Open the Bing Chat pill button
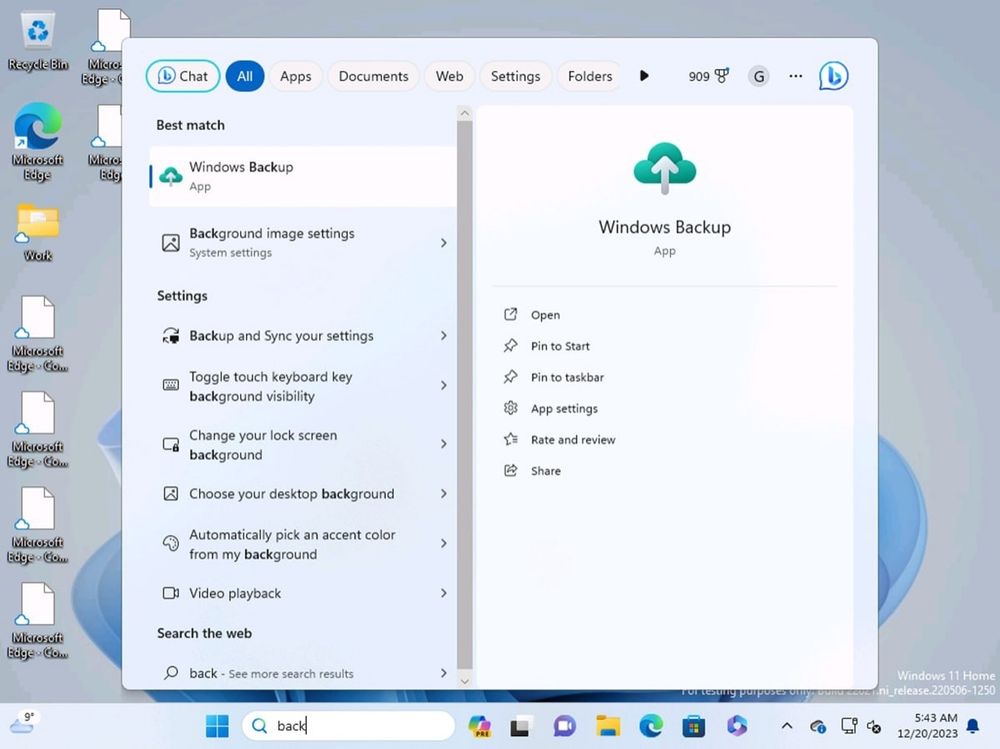The width and height of the screenshot is (1000, 749). (183, 77)
